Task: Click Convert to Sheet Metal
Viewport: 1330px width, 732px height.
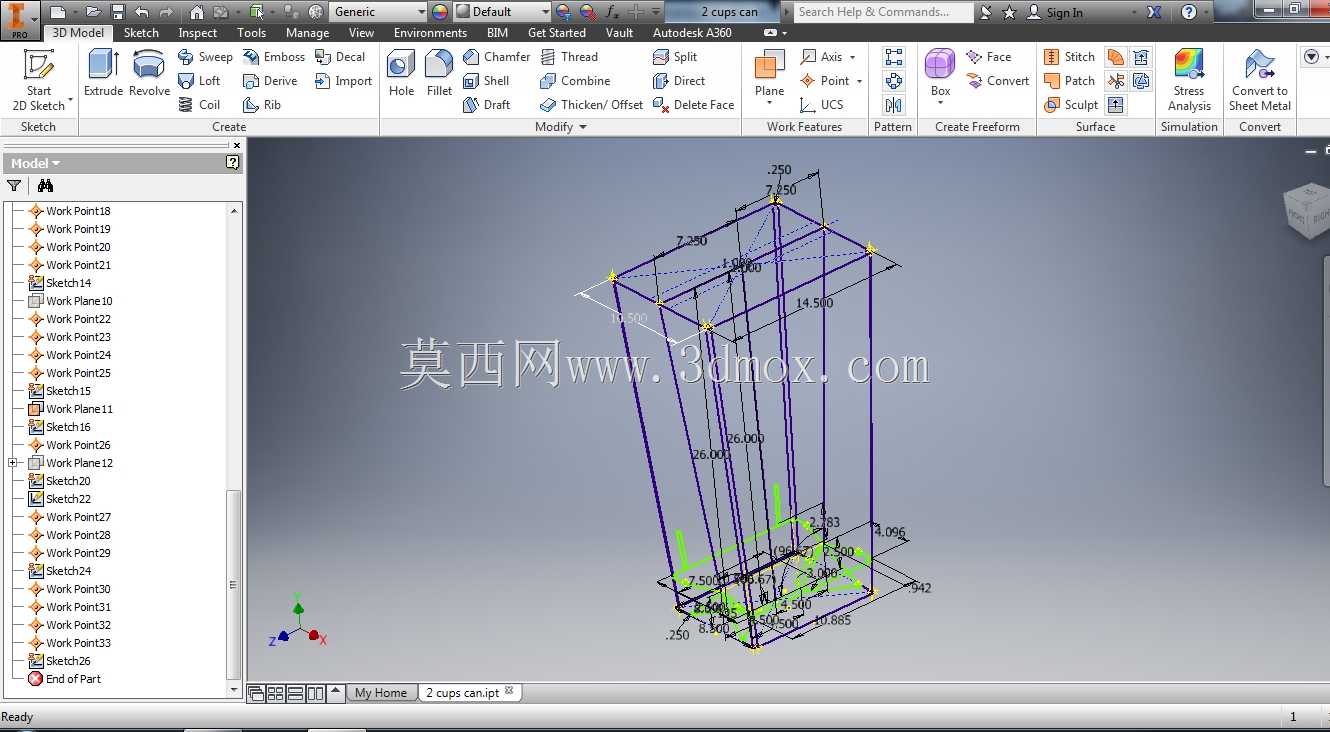Action: (x=1260, y=80)
